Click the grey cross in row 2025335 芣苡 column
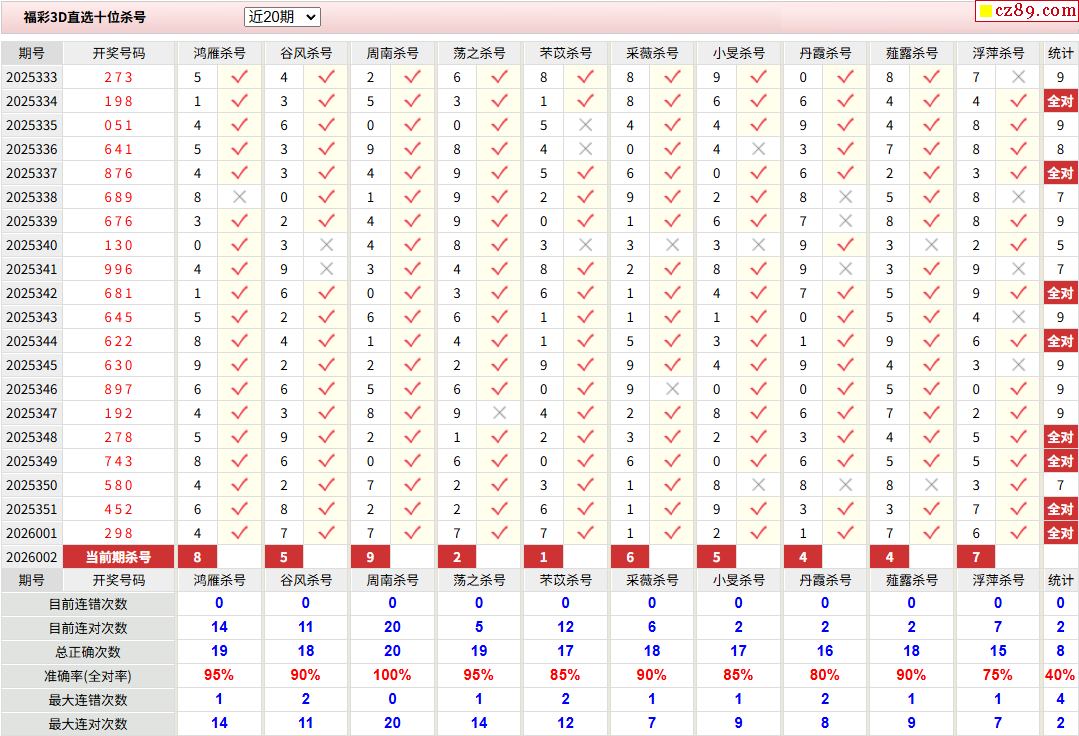Viewport: 1079px width, 736px height. [586, 125]
